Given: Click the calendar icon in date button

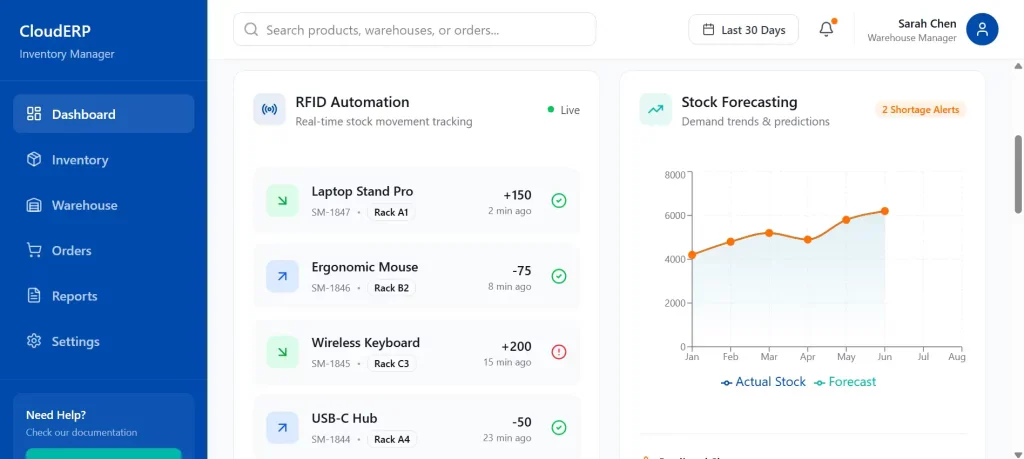Looking at the screenshot, I should click(708, 29).
